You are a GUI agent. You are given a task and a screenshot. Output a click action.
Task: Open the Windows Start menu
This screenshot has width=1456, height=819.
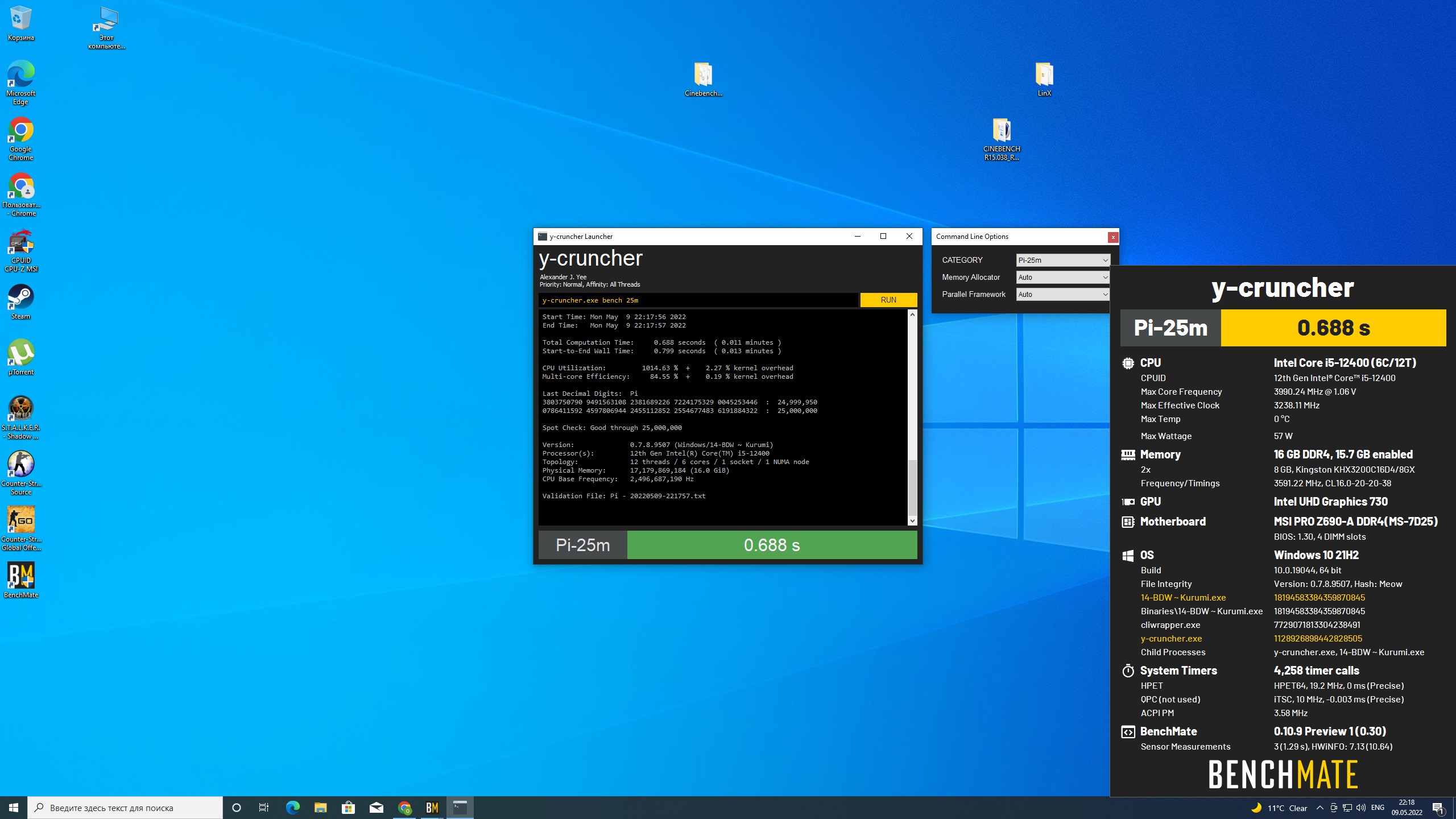point(14,808)
